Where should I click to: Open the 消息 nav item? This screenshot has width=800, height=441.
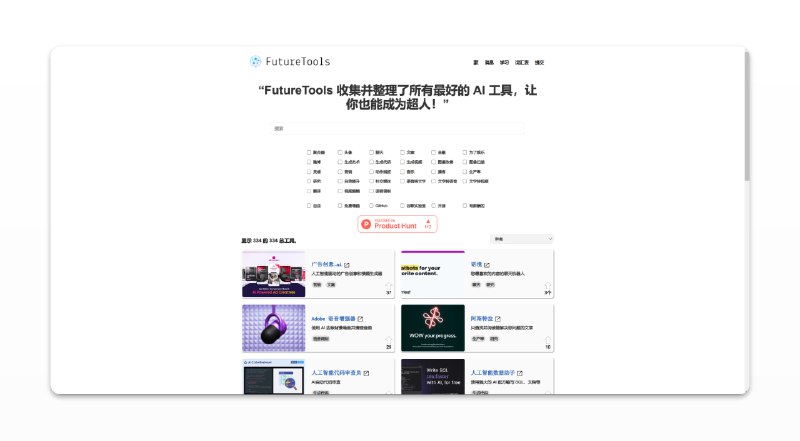point(489,62)
